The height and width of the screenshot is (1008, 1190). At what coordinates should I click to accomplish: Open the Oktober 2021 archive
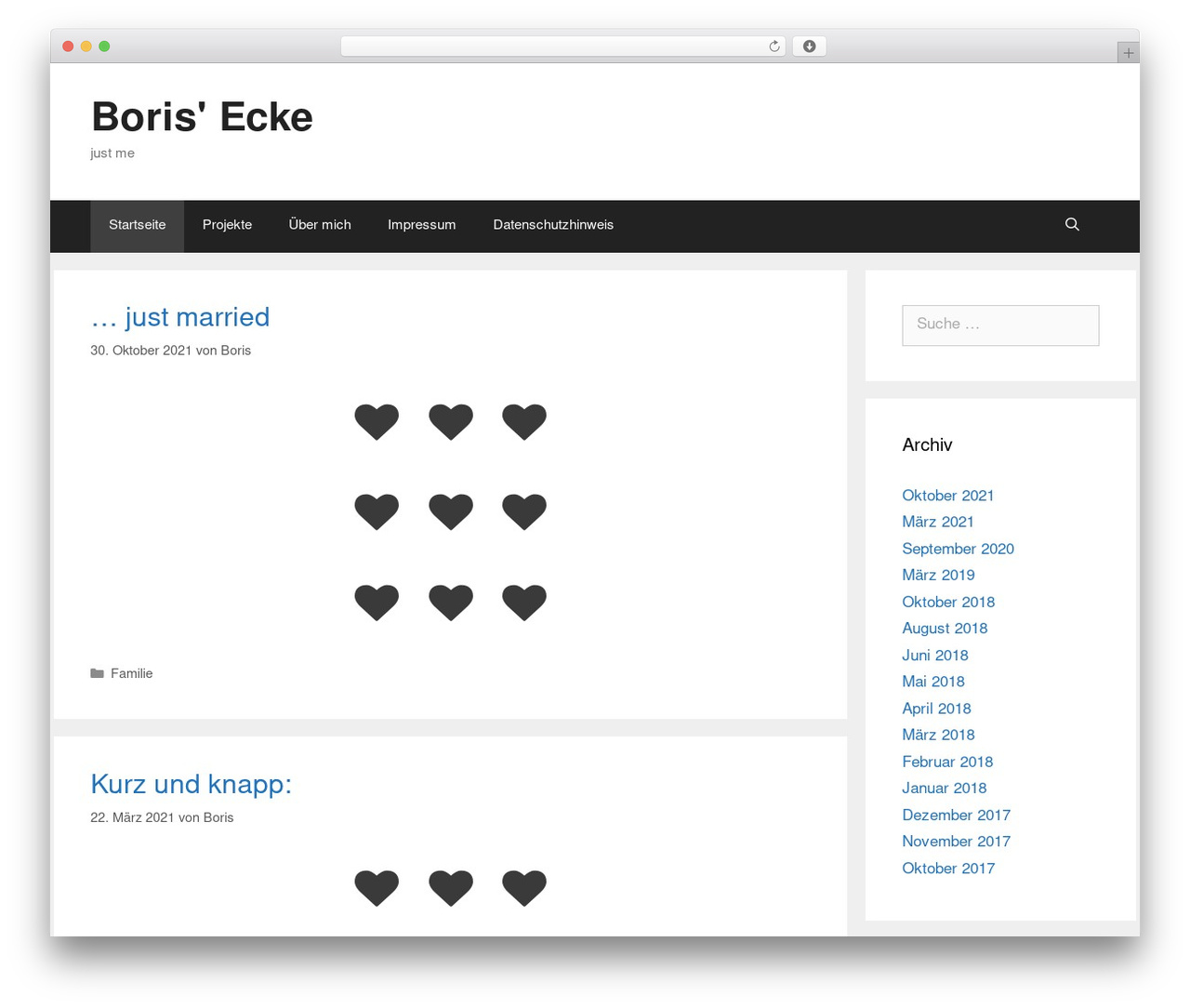click(x=948, y=496)
